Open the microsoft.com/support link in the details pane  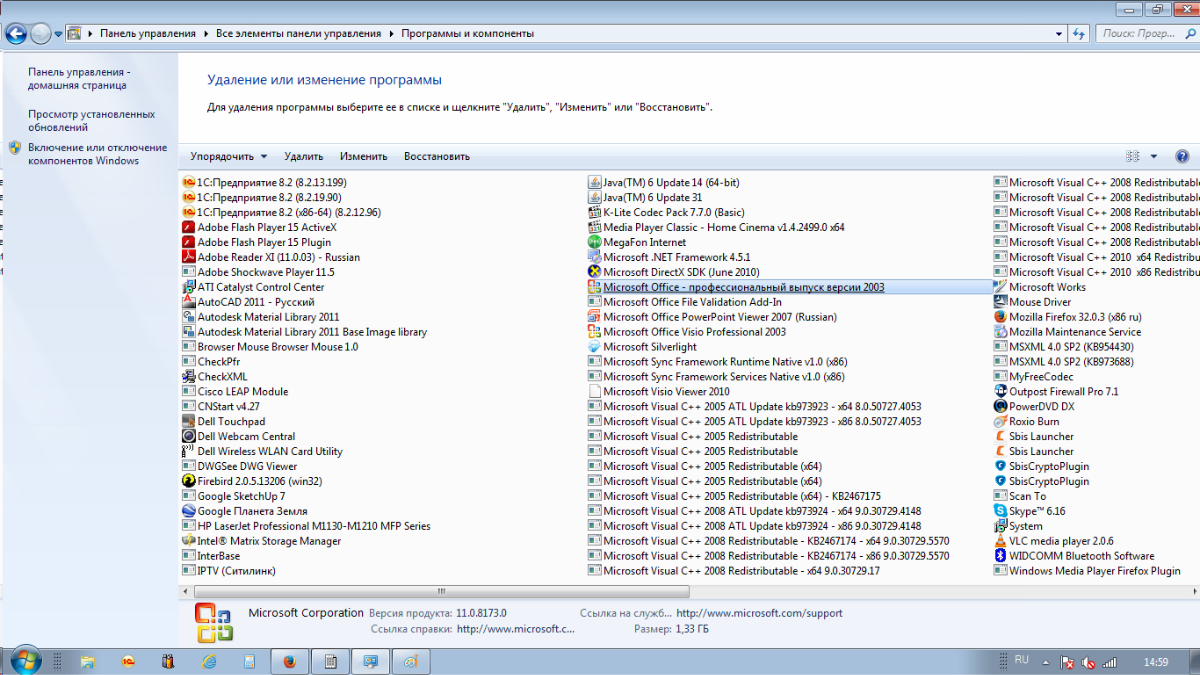[759, 613]
